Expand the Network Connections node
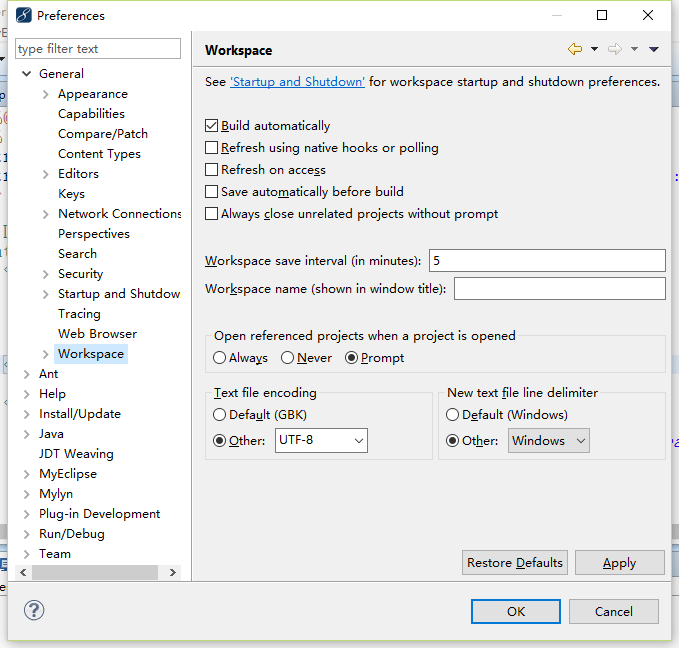This screenshot has height=648, width=679. (x=46, y=214)
